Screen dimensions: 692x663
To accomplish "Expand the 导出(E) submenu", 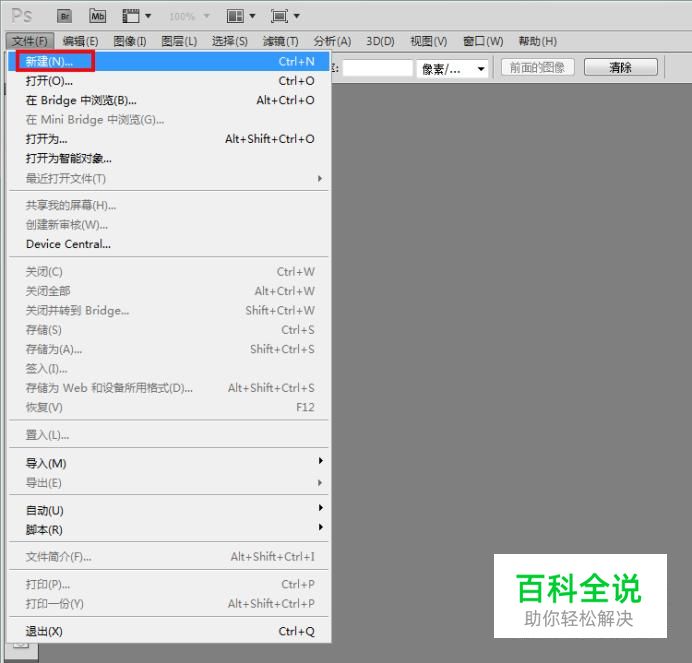I will point(169,482).
